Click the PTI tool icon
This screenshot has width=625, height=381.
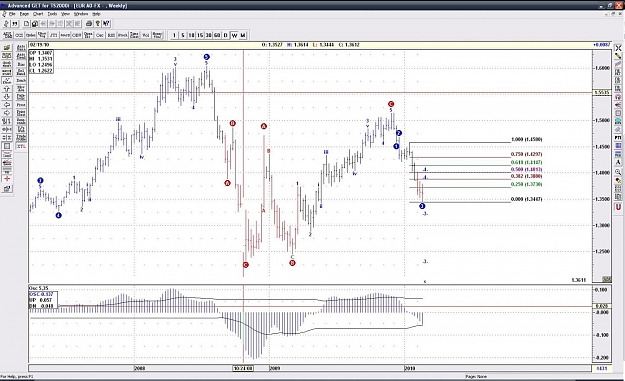pos(618,138)
